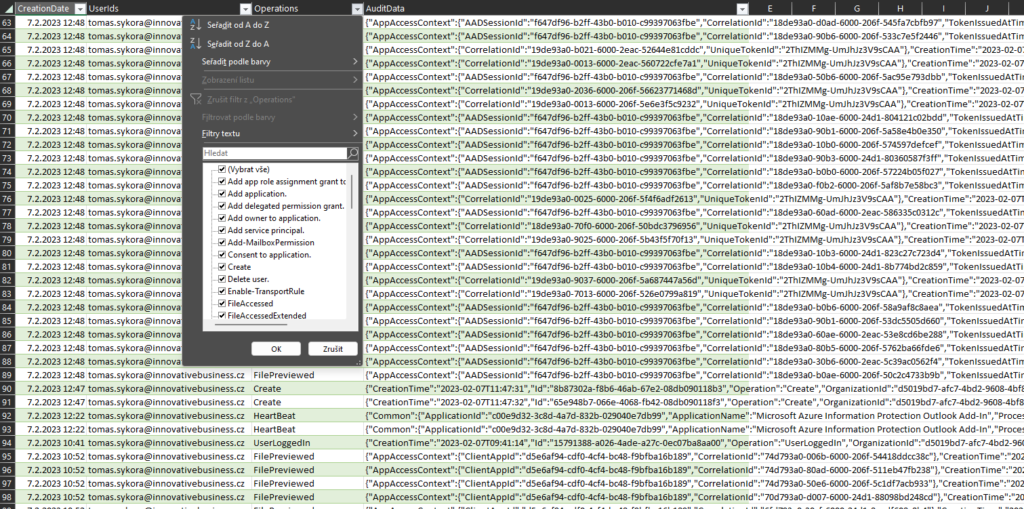Uncheck the Add application. checkbox

(x=222, y=194)
